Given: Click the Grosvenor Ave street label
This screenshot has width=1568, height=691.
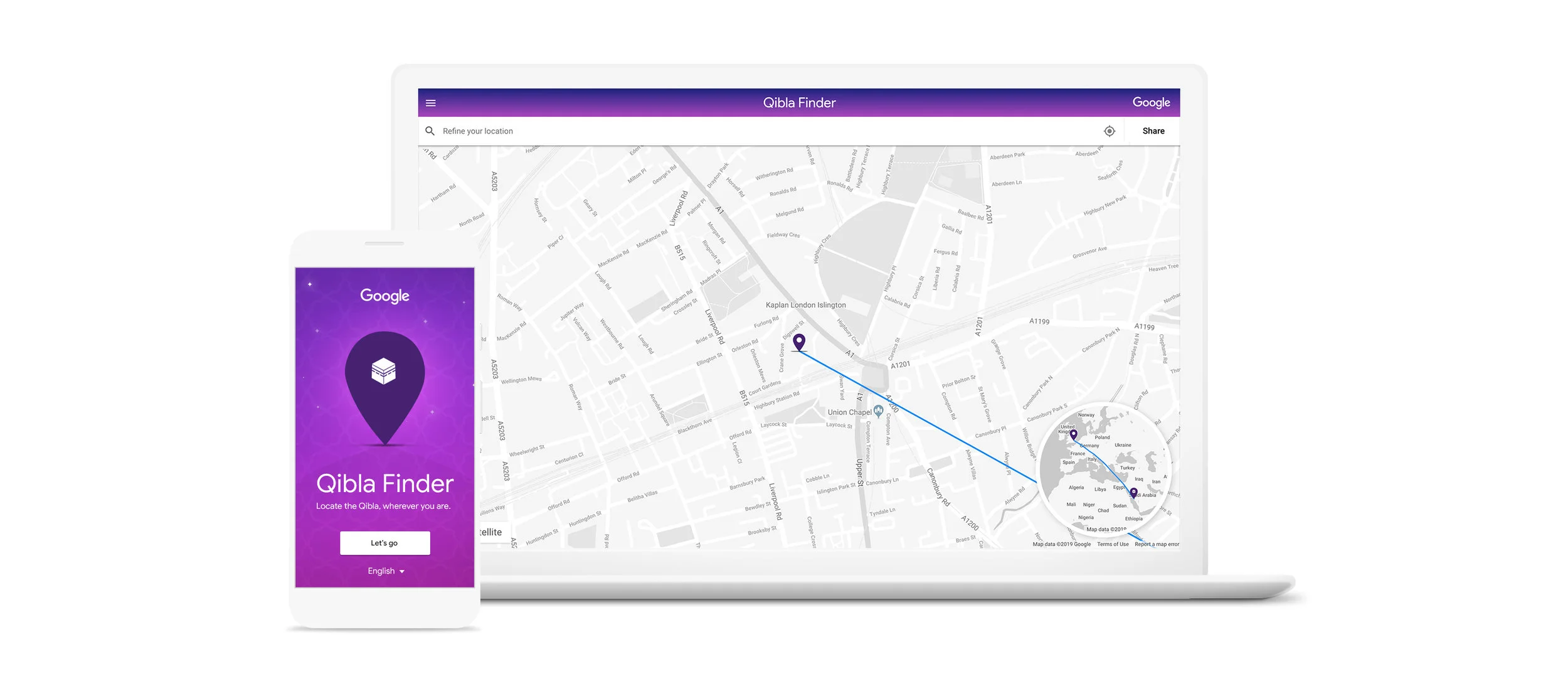Looking at the screenshot, I should [1089, 252].
